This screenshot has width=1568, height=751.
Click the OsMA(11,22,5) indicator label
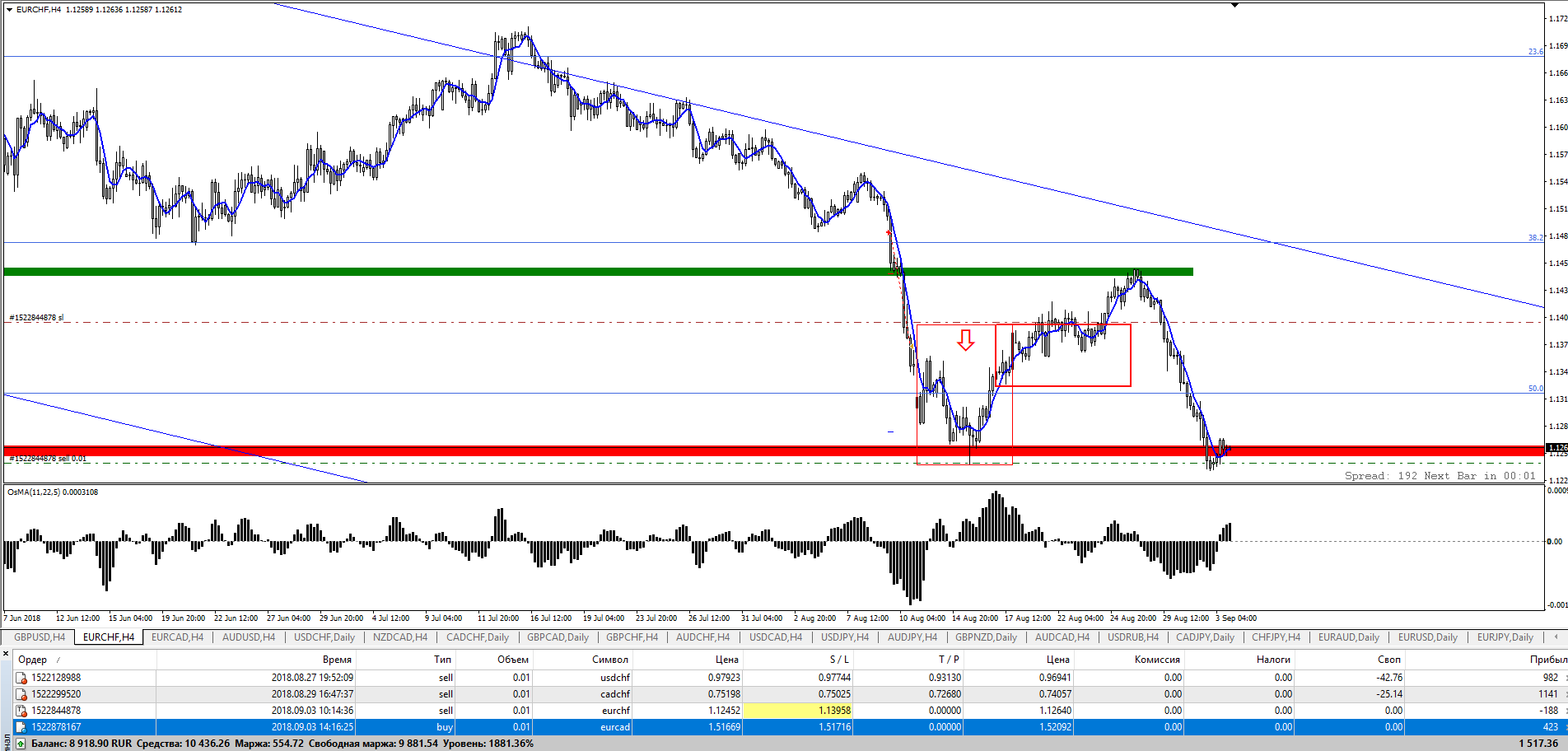click(53, 492)
